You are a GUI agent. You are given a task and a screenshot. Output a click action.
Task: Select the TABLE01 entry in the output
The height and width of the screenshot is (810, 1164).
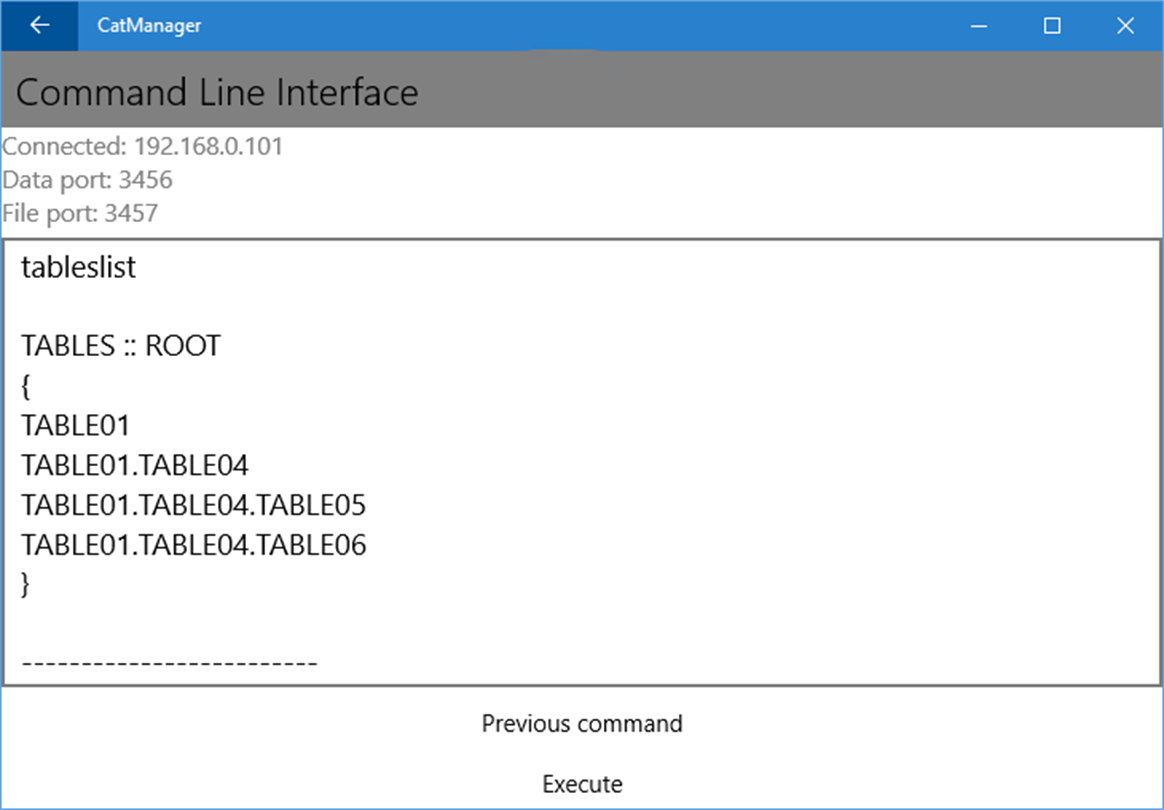[76, 426]
